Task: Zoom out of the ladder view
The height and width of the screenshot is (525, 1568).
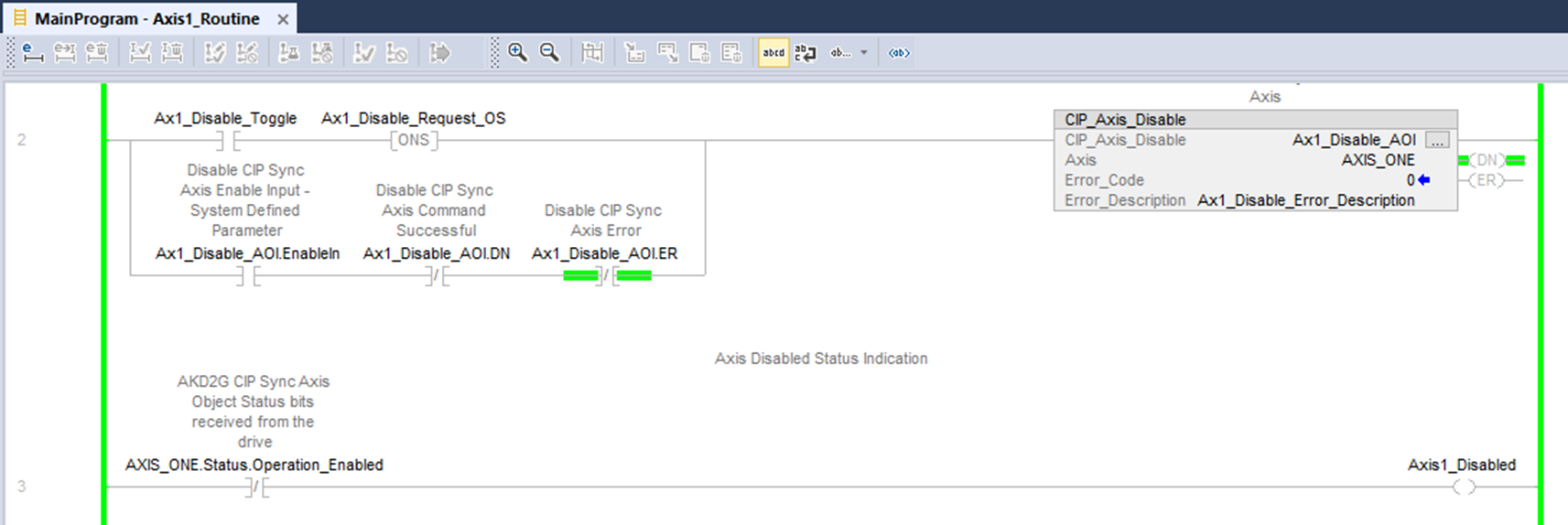Action: click(x=549, y=53)
